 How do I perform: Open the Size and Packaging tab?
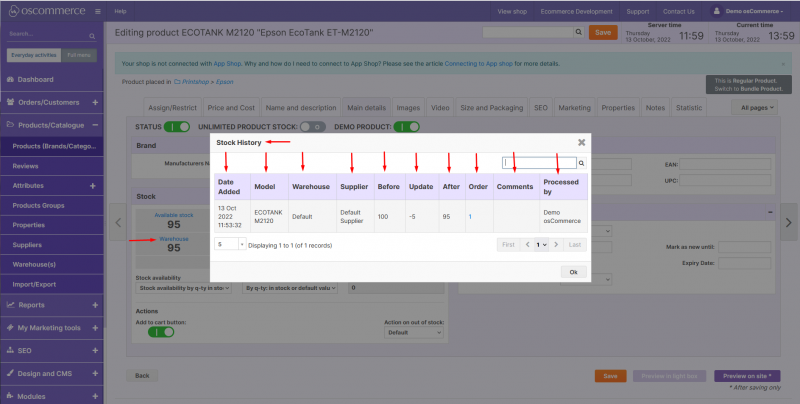coord(491,107)
